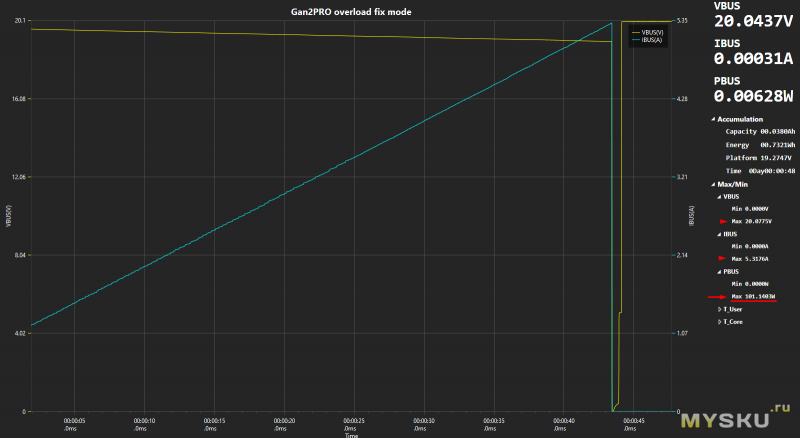Select the VBUS(V) legend entry
This screenshot has height=438, width=800.
click(x=647, y=32)
